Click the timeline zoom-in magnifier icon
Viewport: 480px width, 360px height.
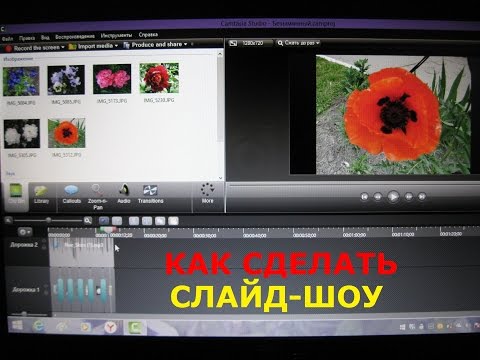pyautogui.click(x=88, y=220)
